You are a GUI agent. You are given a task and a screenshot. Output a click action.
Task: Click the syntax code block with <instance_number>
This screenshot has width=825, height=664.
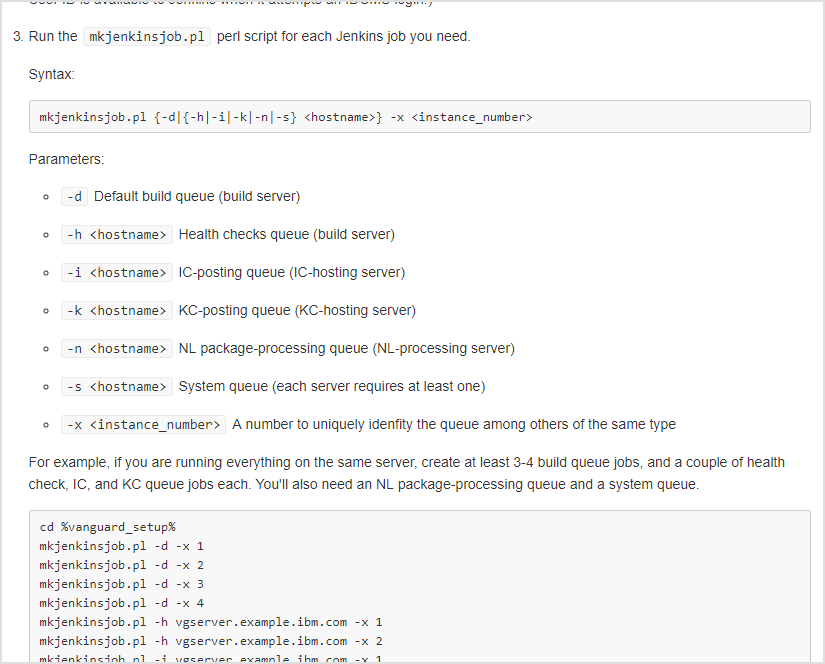point(419,117)
